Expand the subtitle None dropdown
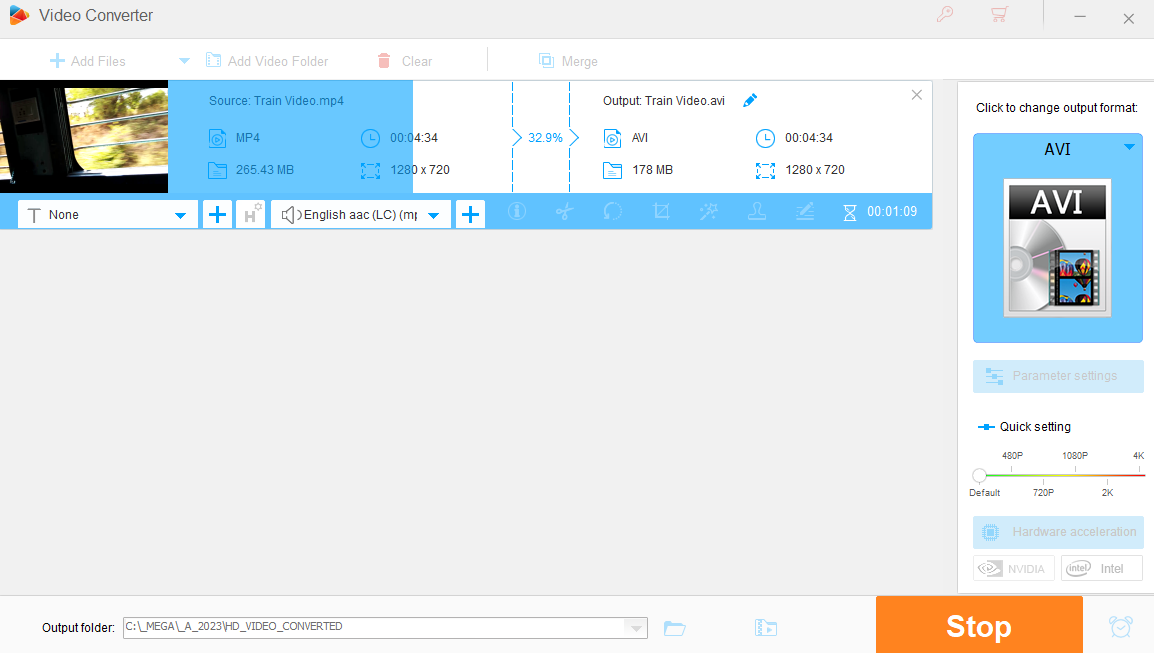 pyautogui.click(x=180, y=215)
